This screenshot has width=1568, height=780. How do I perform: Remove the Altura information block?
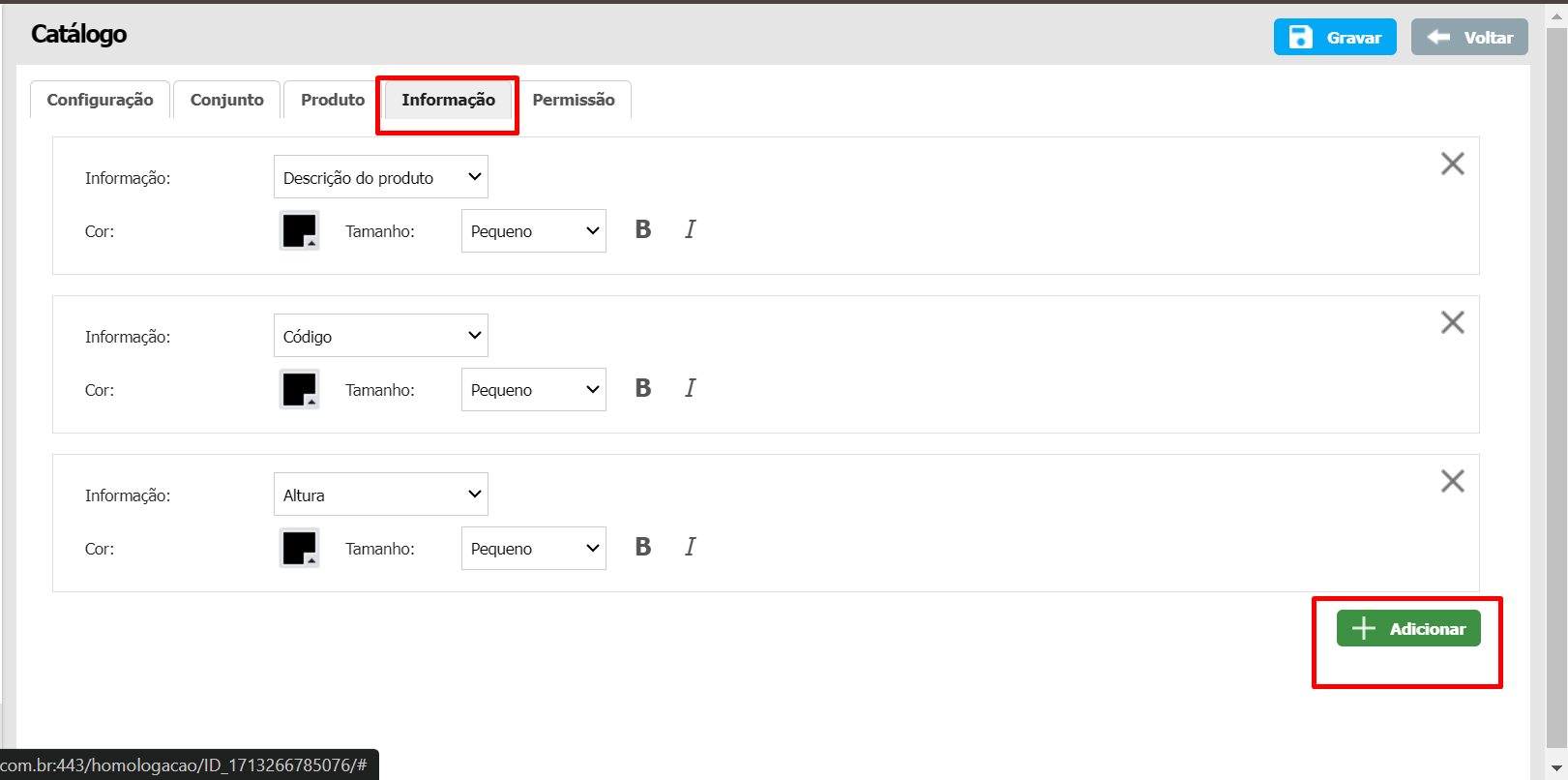1452,481
